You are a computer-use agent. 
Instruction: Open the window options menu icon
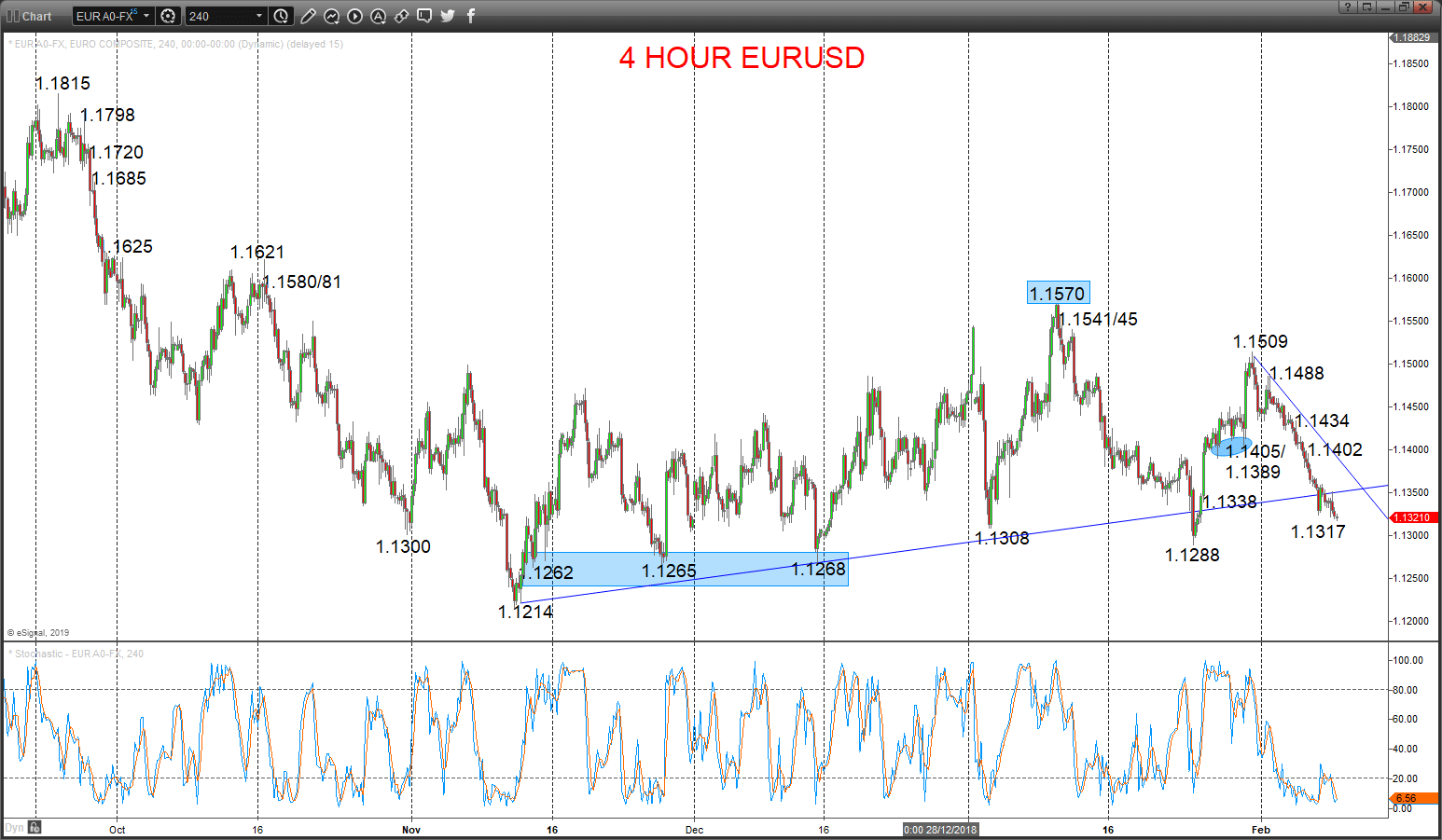pyautogui.click(x=1366, y=7)
